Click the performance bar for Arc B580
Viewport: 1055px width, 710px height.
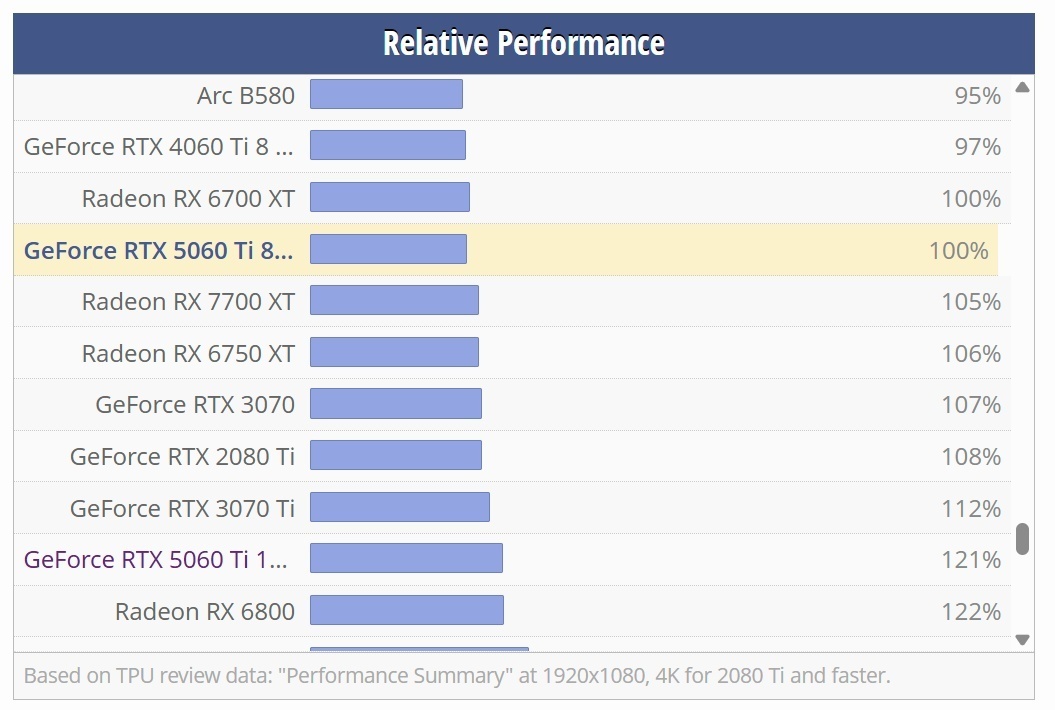click(386, 93)
